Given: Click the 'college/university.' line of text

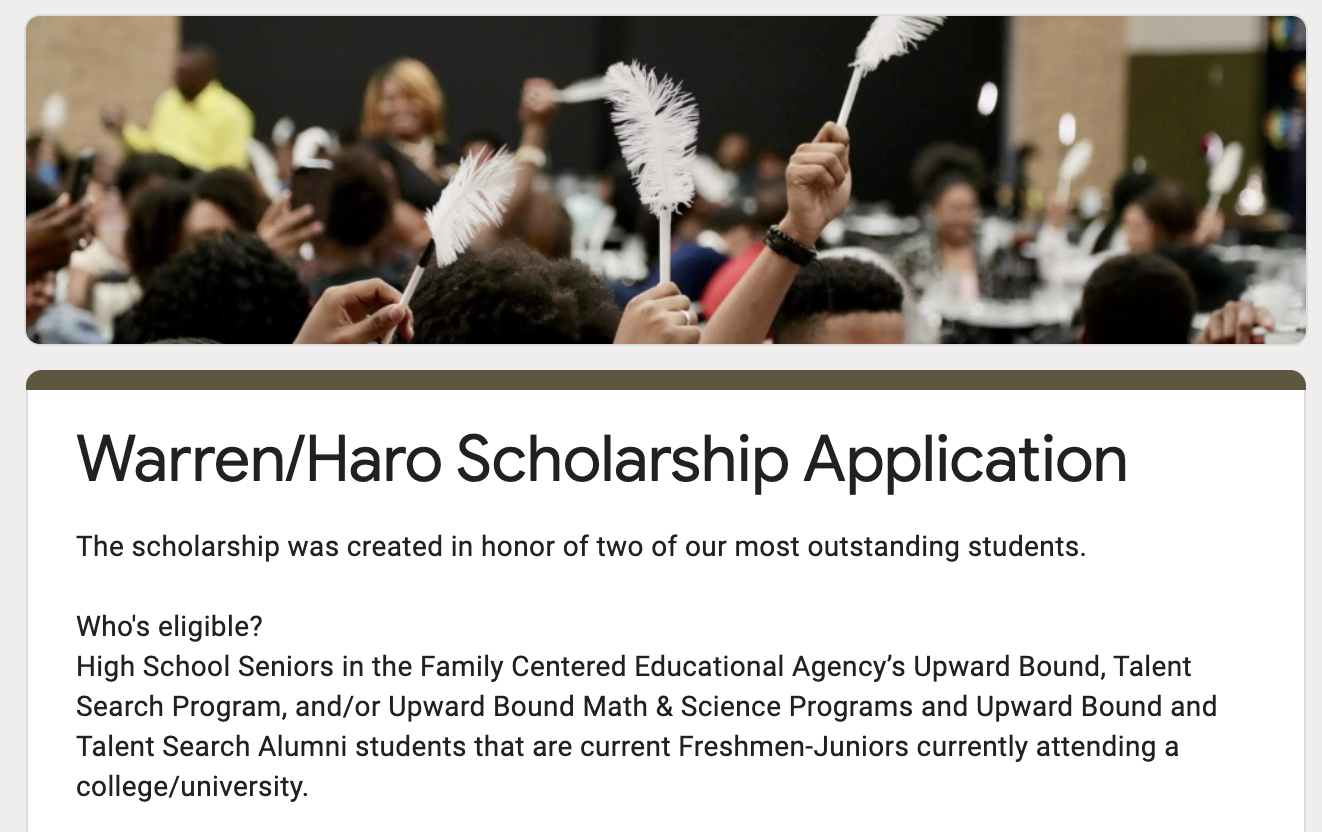Looking at the screenshot, I should (193, 787).
